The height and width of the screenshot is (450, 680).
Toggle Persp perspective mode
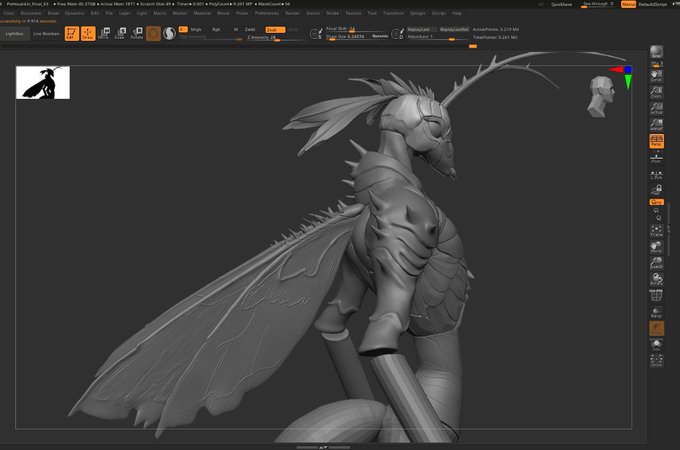656,143
